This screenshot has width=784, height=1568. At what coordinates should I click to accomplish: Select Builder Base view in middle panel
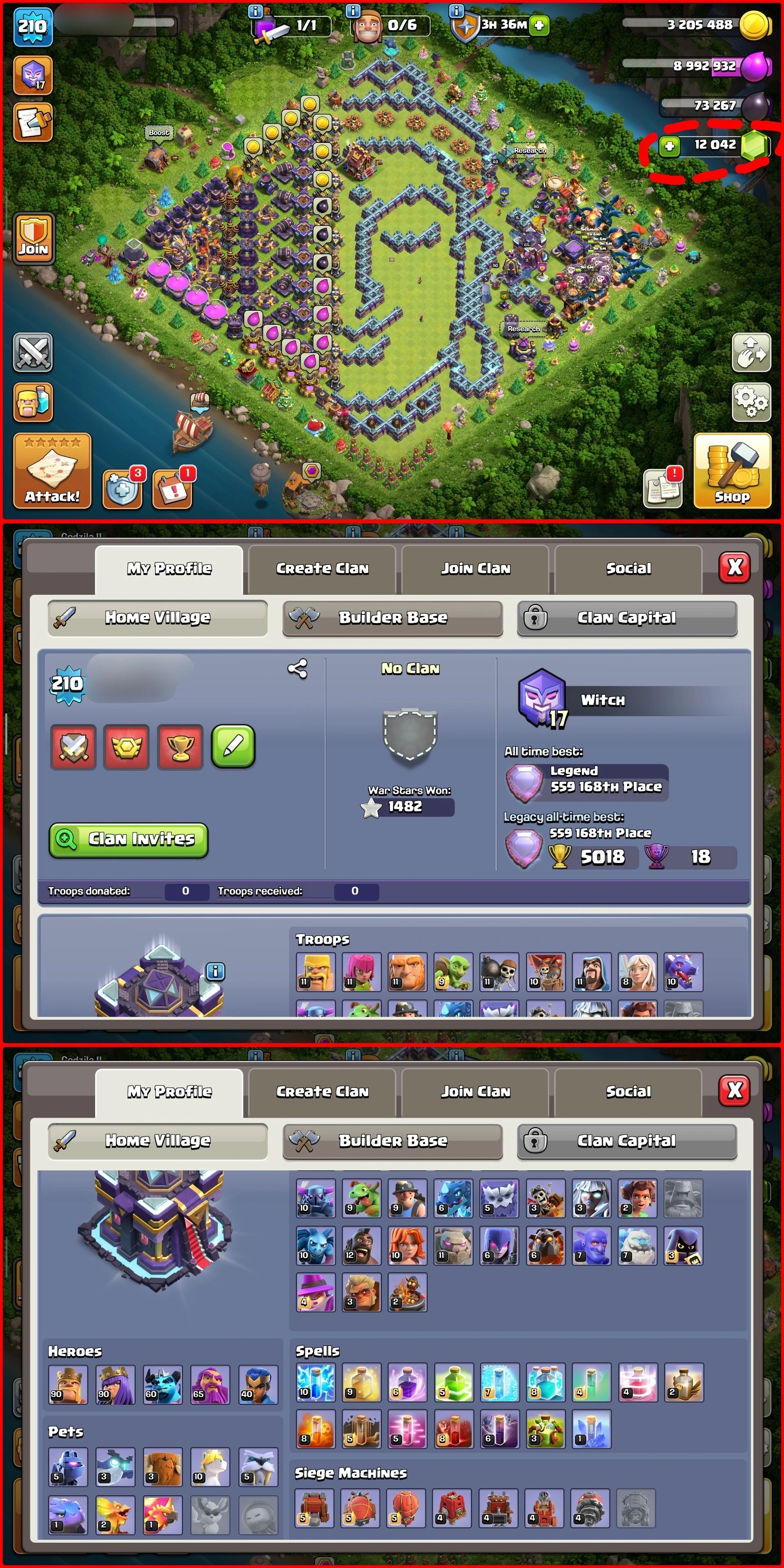(x=392, y=618)
